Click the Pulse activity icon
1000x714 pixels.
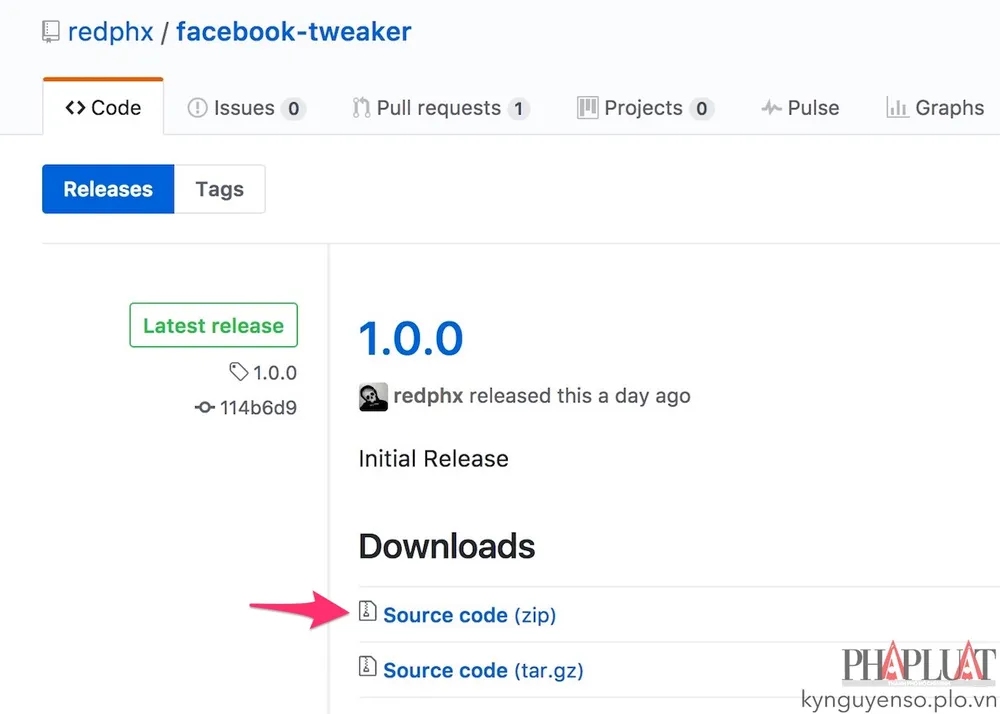(x=770, y=107)
